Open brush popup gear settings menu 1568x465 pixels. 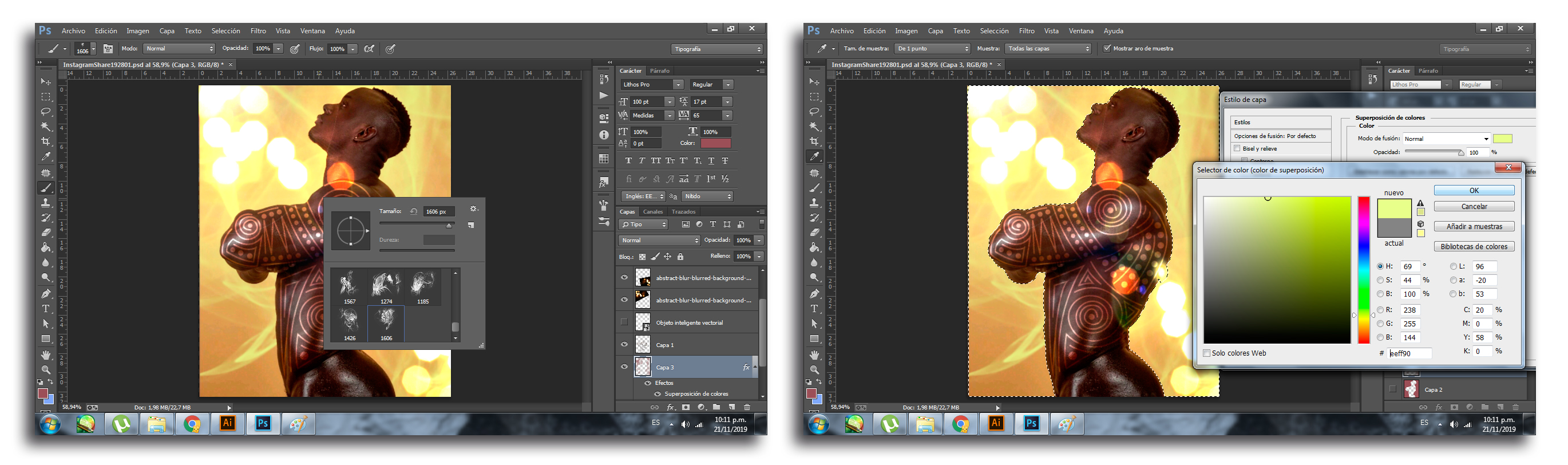pyautogui.click(x=474, y=209)
